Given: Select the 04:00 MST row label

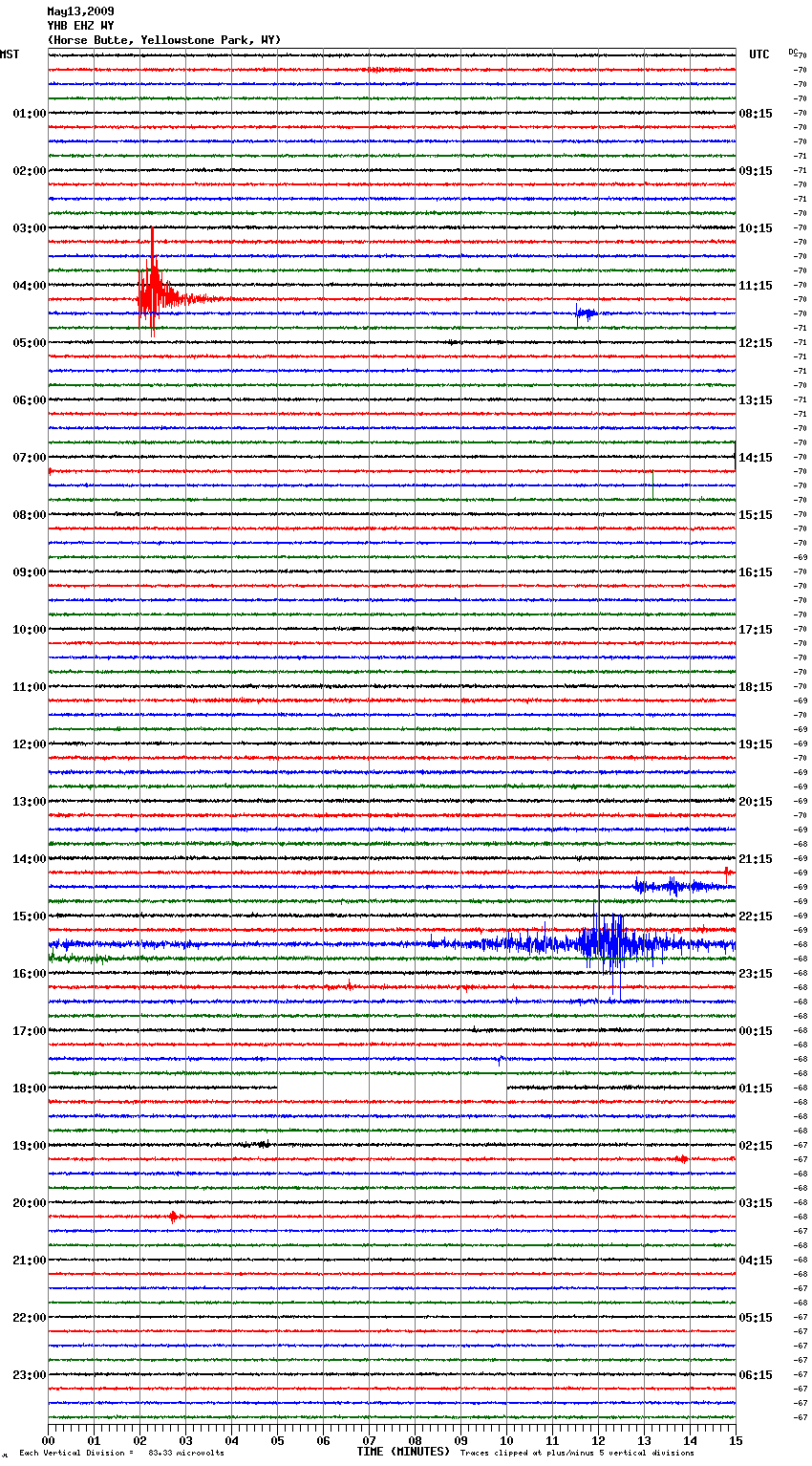Looking at the screenshot, I should click(29, 286).
